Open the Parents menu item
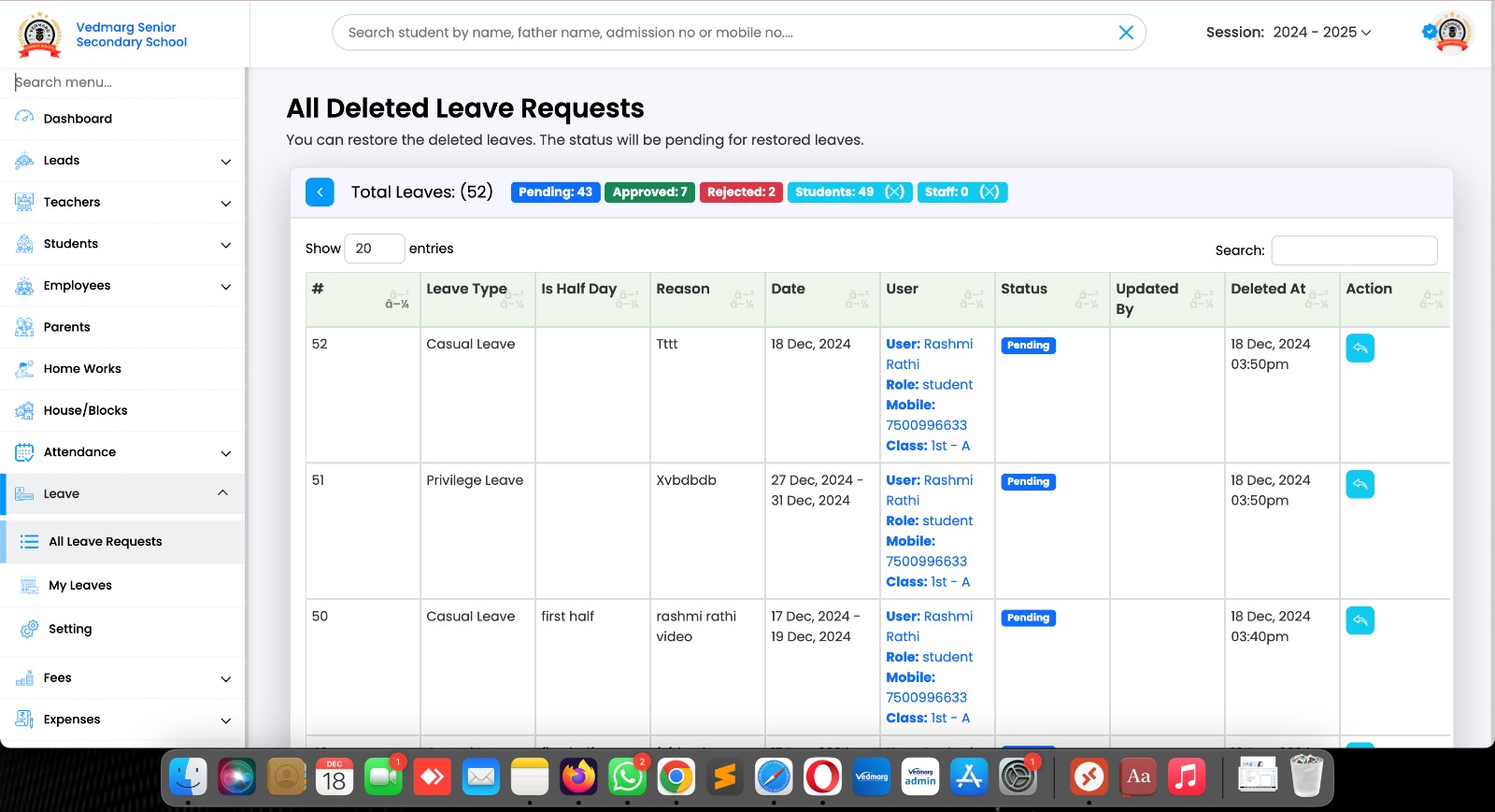 point(123,327)
